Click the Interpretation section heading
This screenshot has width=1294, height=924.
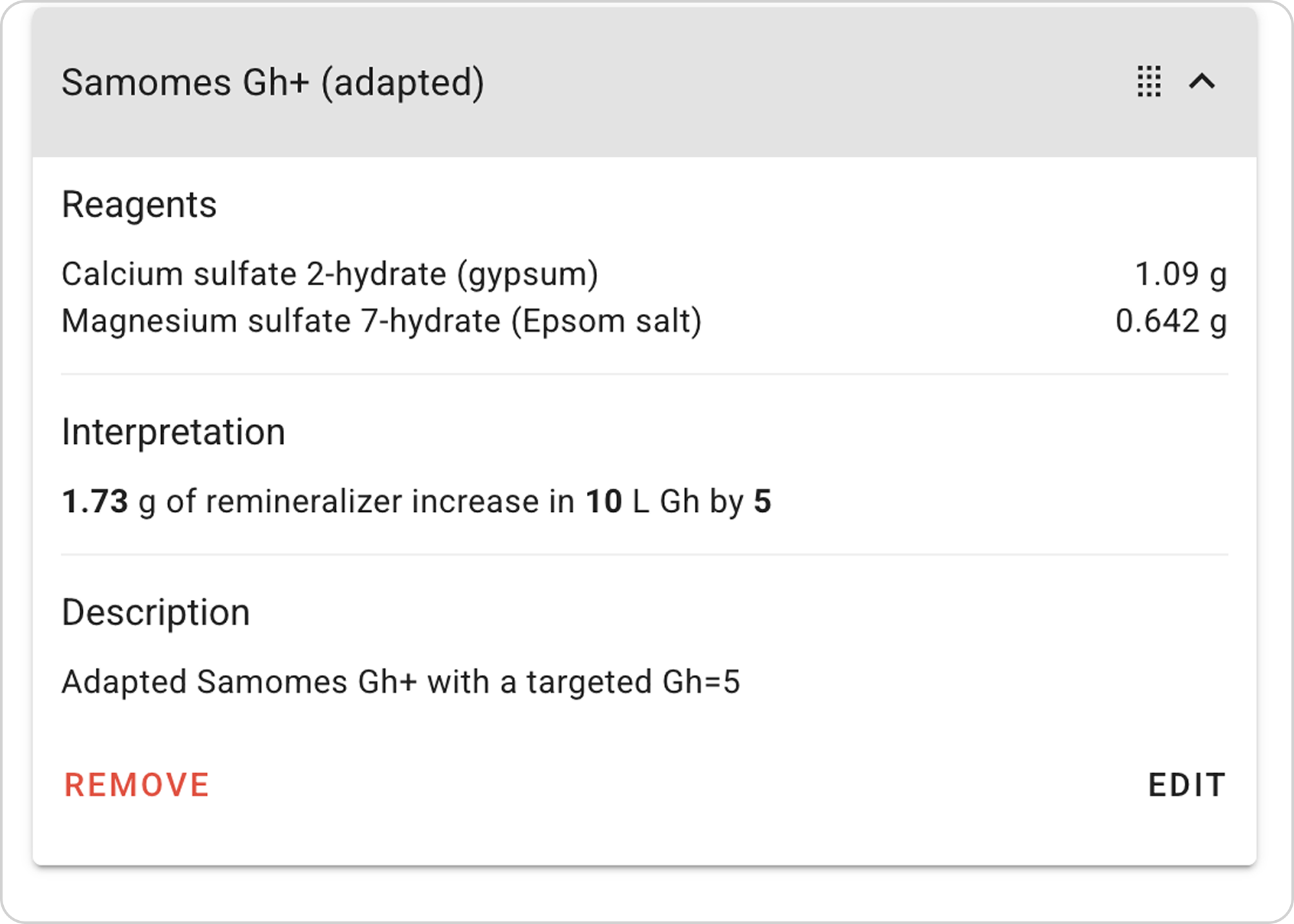tap(173, 432)
